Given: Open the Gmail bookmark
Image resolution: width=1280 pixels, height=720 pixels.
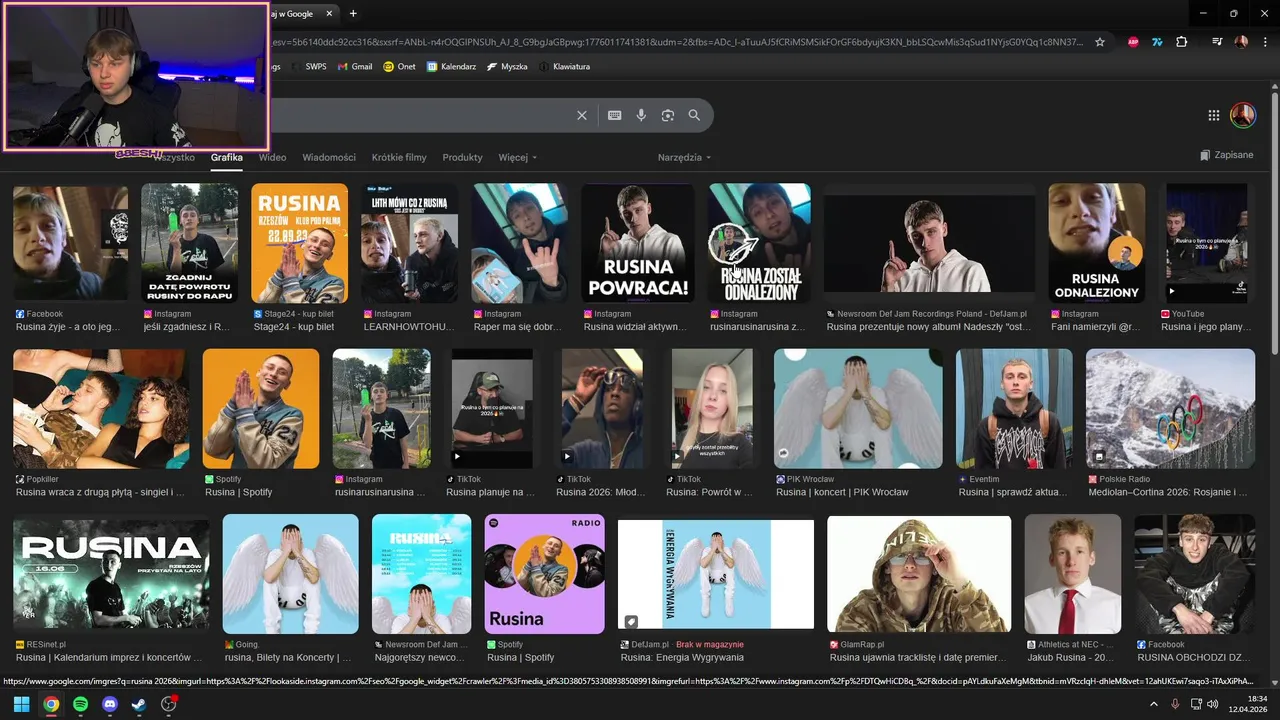Looking at the screenshot, I should 355,66.
